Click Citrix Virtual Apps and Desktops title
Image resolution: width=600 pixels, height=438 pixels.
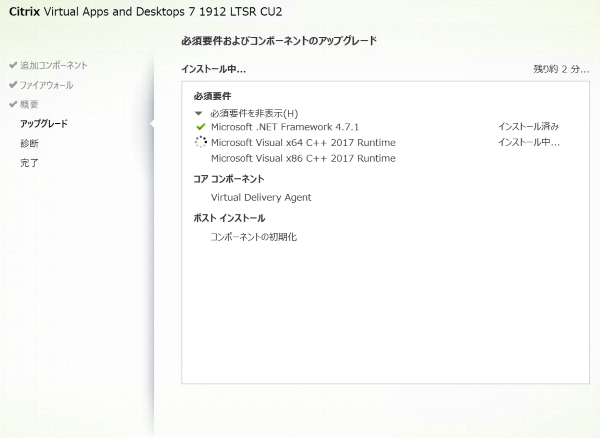click(x=146, y=11)
